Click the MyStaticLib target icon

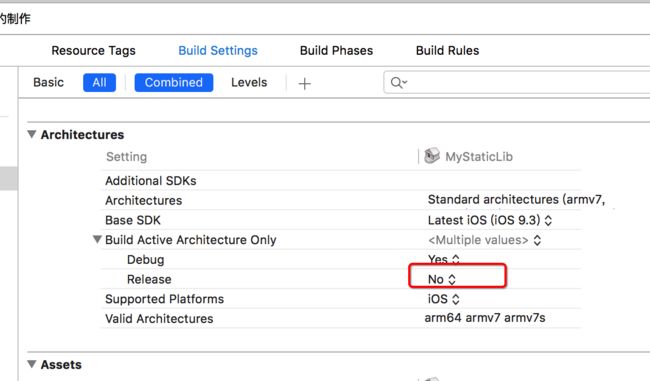click(x=432, y=156)
